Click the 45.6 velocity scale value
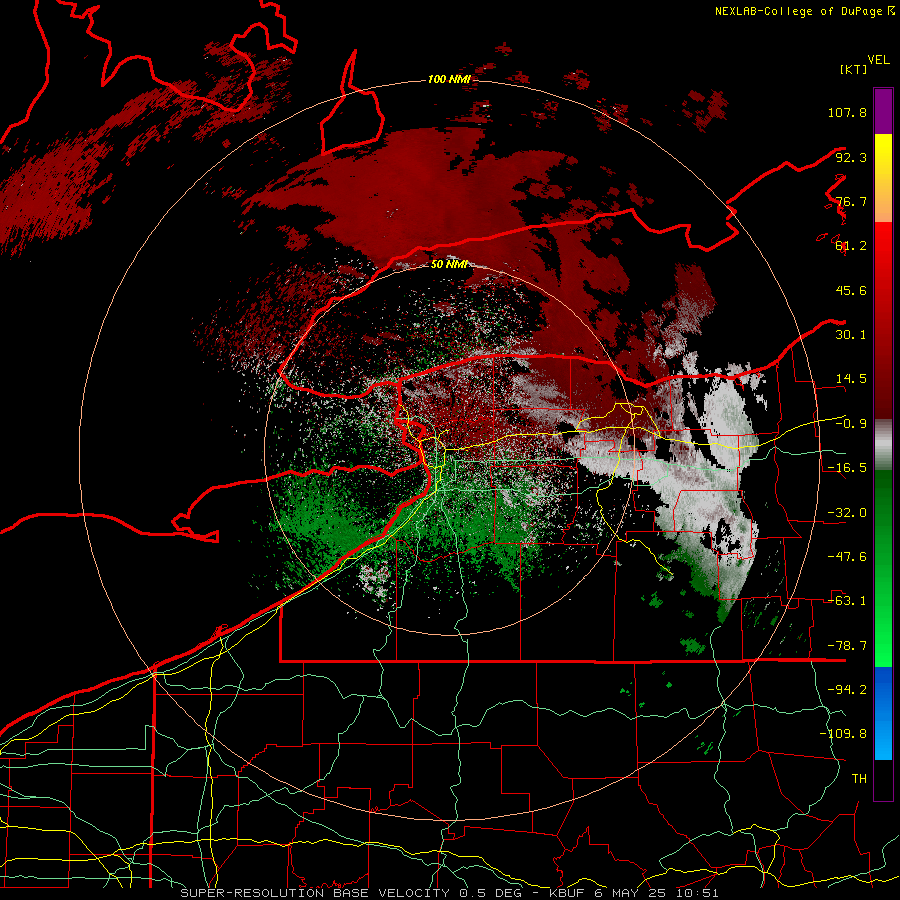 [850, 290]
